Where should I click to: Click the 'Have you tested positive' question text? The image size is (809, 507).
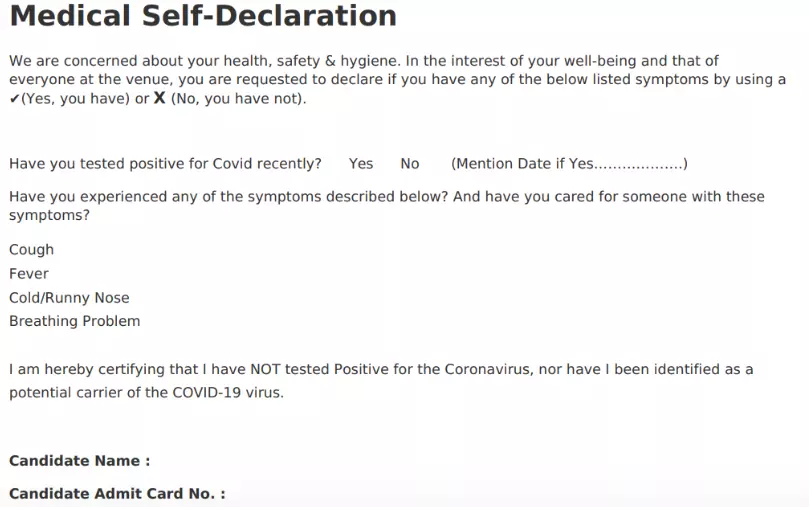165,163
